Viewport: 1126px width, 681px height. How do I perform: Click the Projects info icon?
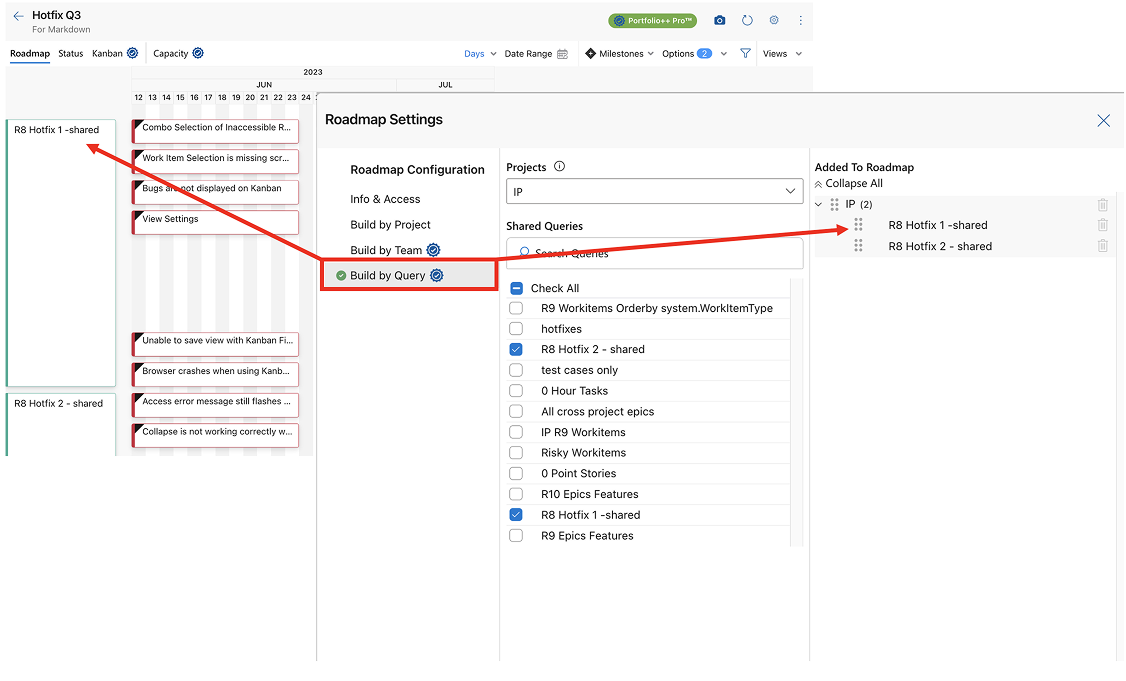559,167
